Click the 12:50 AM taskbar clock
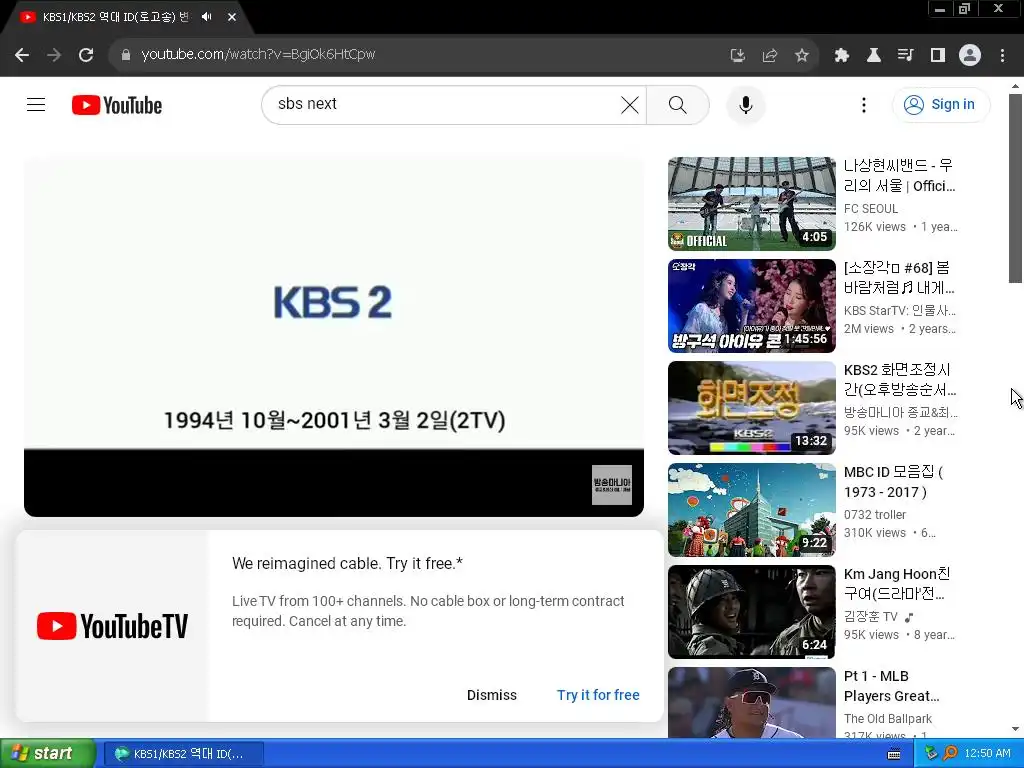 987,754
